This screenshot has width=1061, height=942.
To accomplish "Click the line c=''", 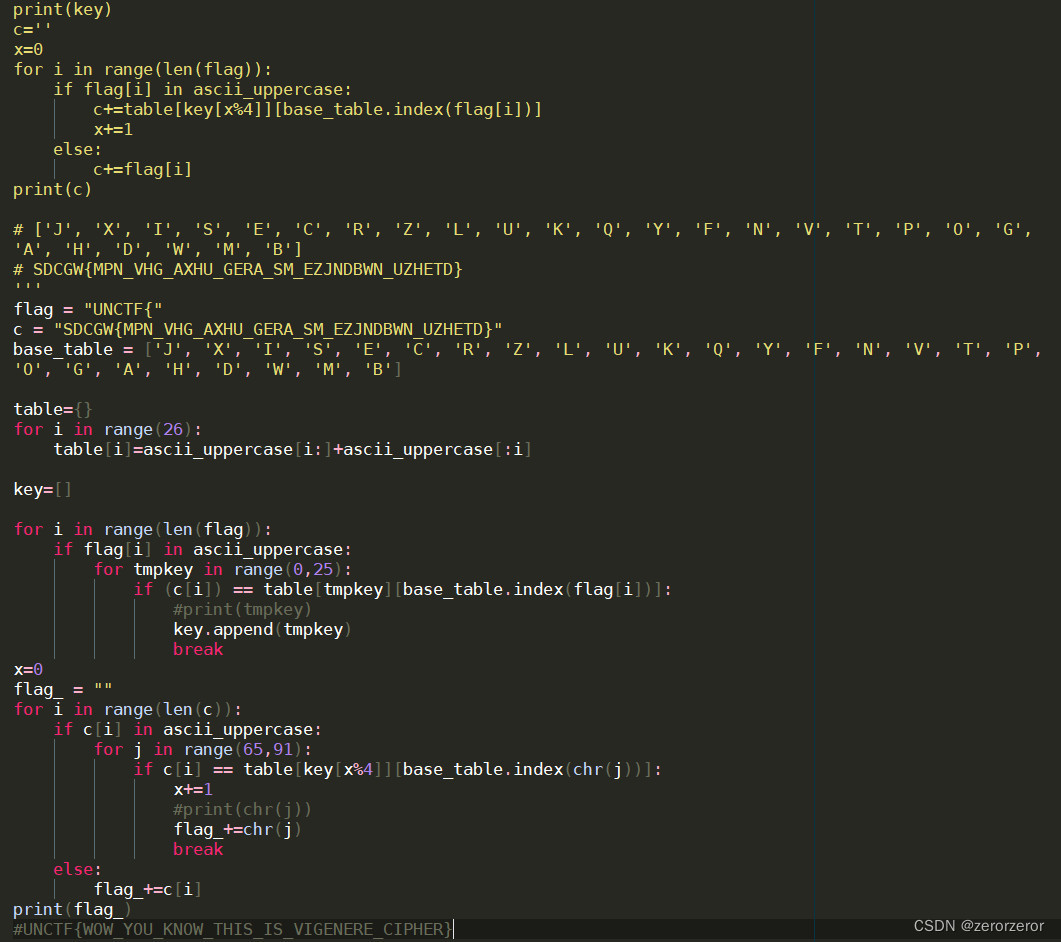I will [x=32, y=30].
